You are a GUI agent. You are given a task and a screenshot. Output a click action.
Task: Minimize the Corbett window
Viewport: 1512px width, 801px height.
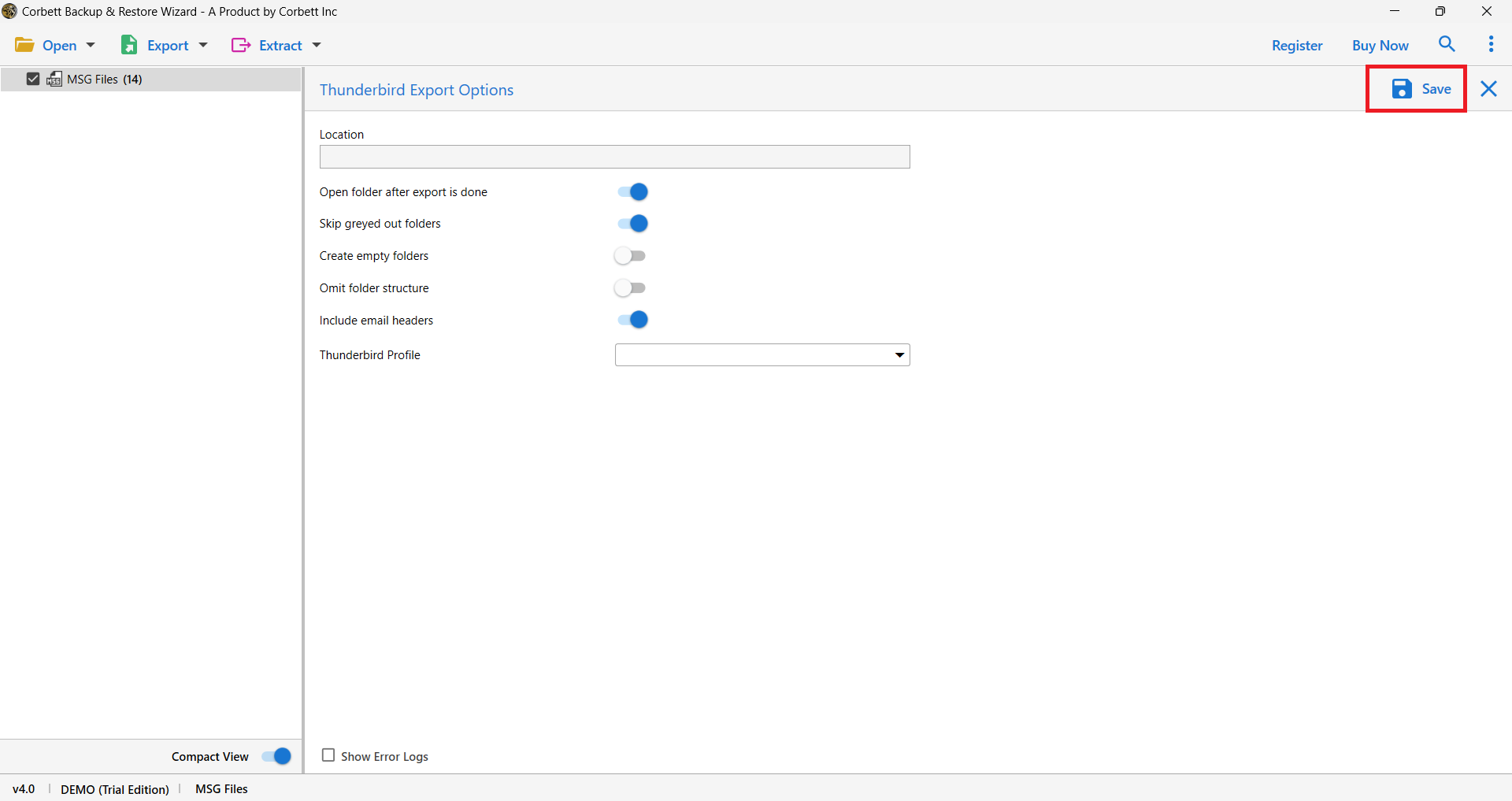[1395, 11]
